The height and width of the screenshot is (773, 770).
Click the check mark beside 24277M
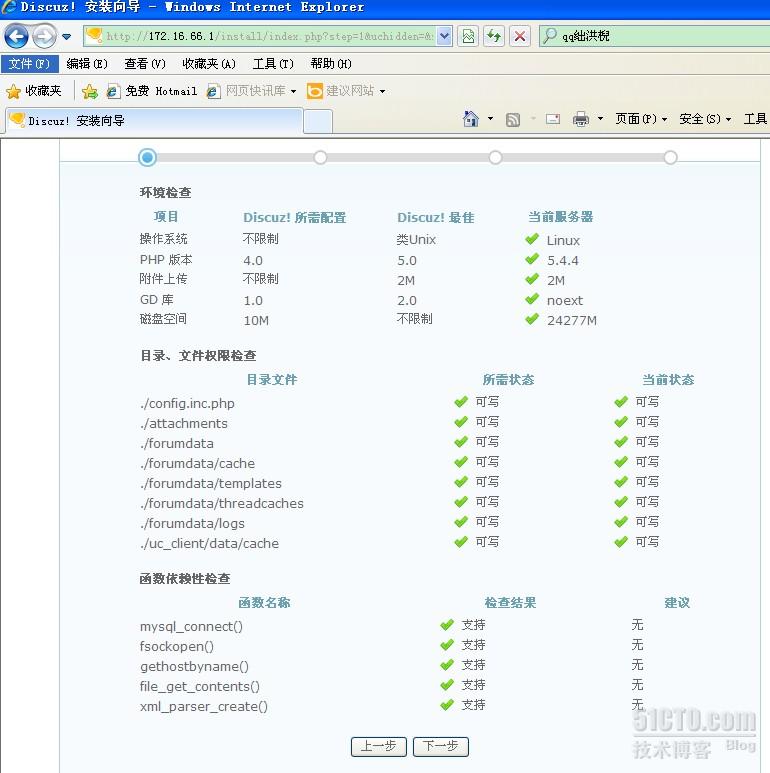(x=532, y=319)
